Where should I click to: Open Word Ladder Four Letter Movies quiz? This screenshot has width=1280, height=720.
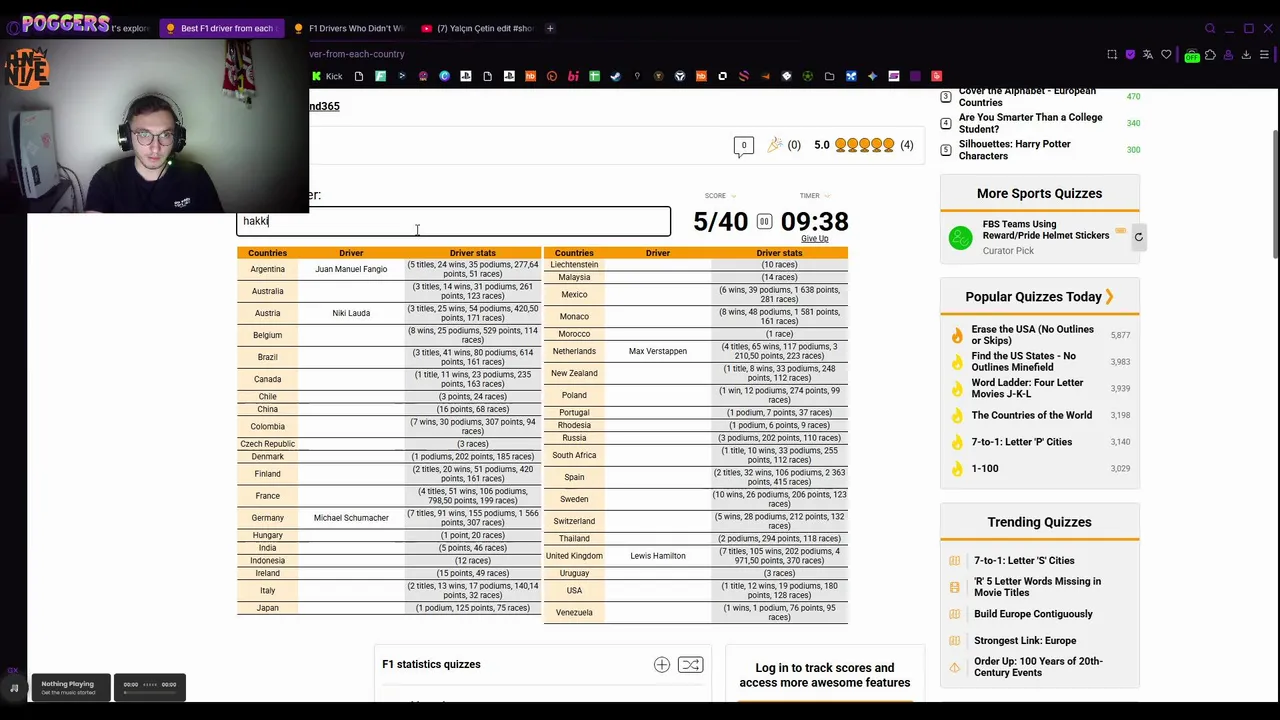pos(1027,388)
